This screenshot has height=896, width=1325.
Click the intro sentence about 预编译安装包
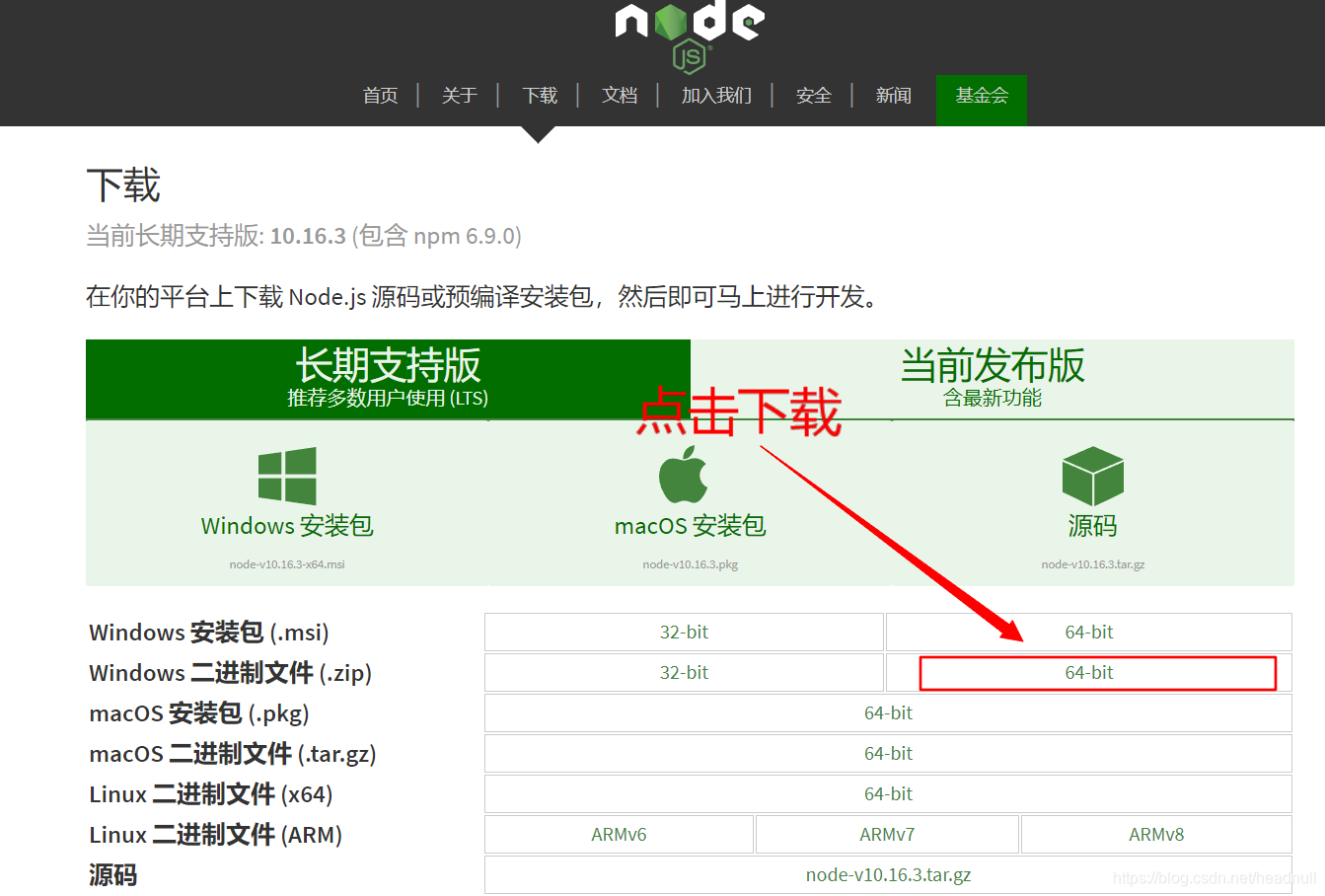482,296
